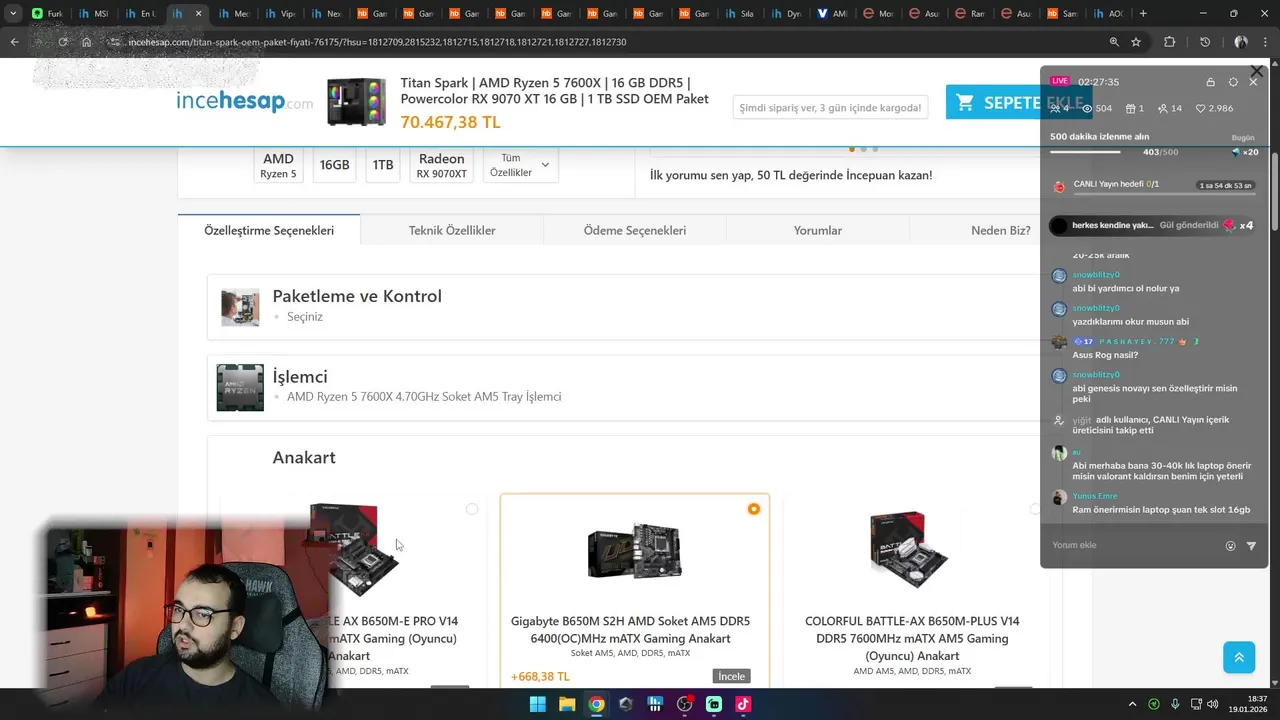
Task: Open File Explorer from the taskbar
Action: 567,704
